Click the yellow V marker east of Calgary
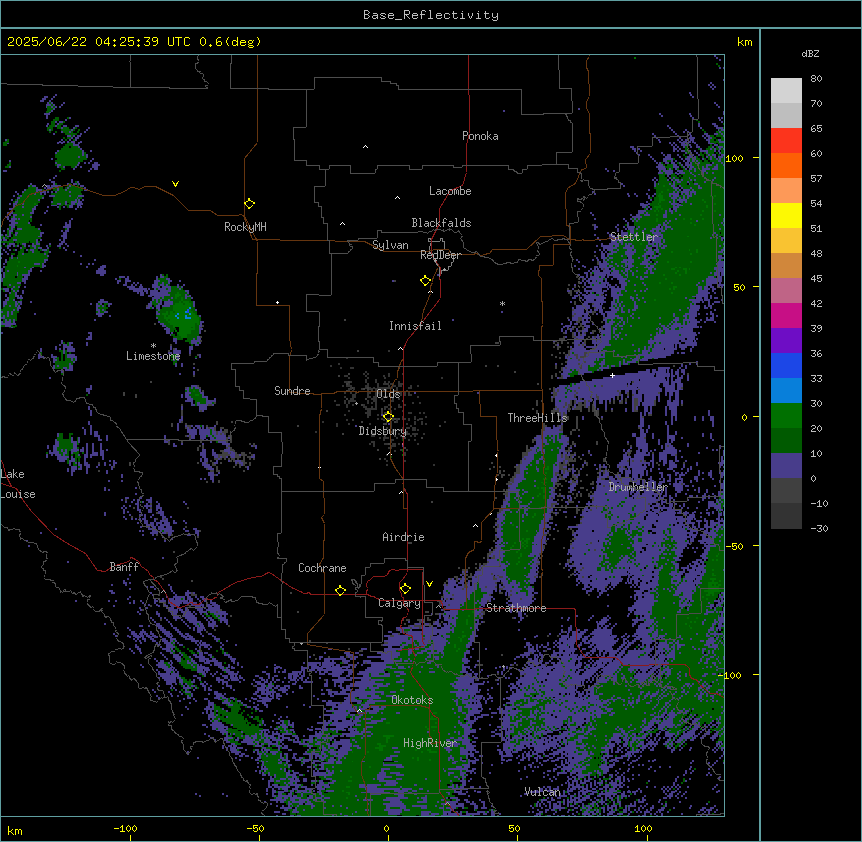 (x=429, y=584)
